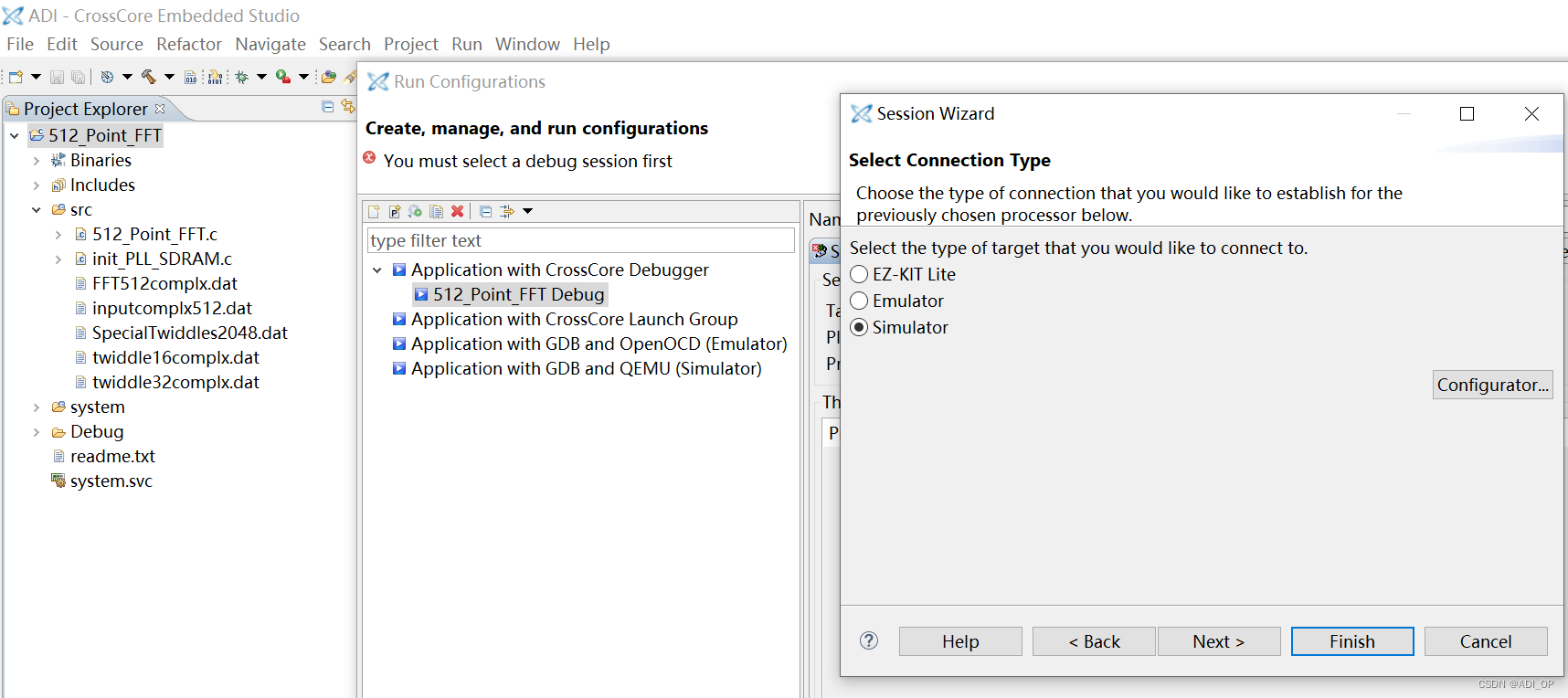Open the Project menu
This screenshot has width=1568, height=698.
click(x=411, y=44)
